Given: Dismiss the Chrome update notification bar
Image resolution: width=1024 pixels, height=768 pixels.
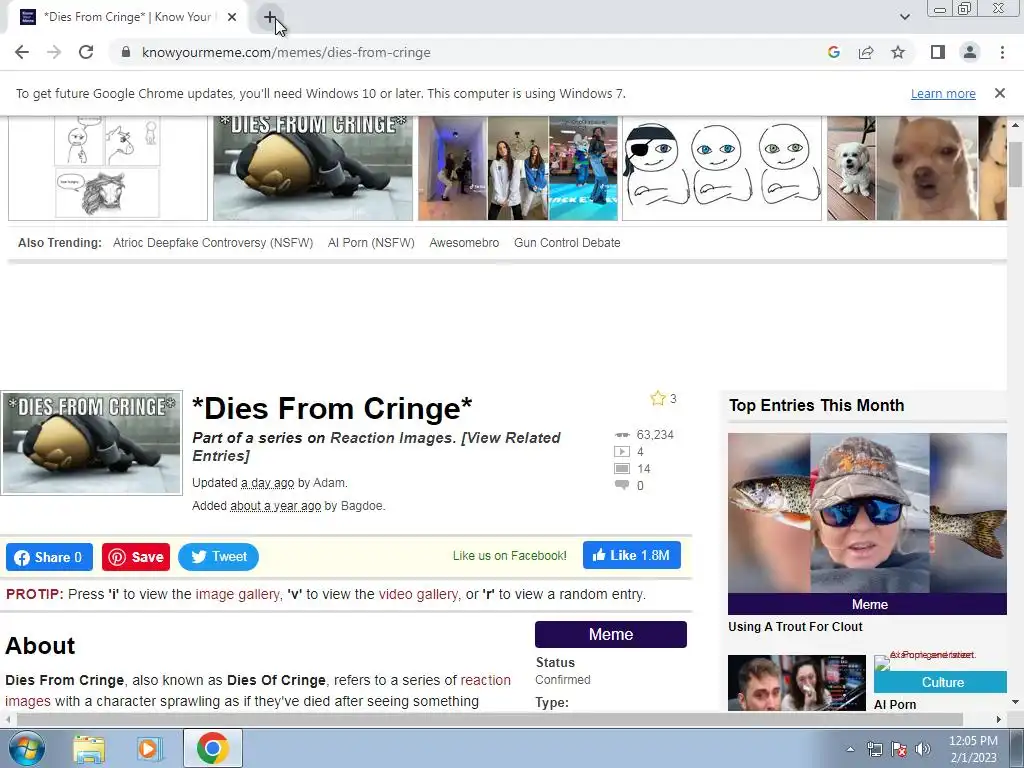Looking at the screenshot, I should coord(1000,93).
